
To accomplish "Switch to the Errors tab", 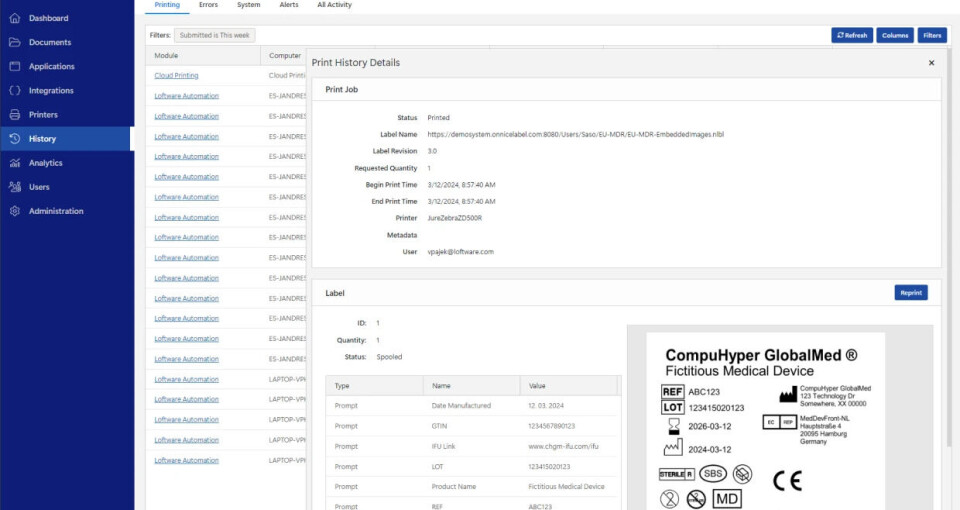I will tap(208, 5).
